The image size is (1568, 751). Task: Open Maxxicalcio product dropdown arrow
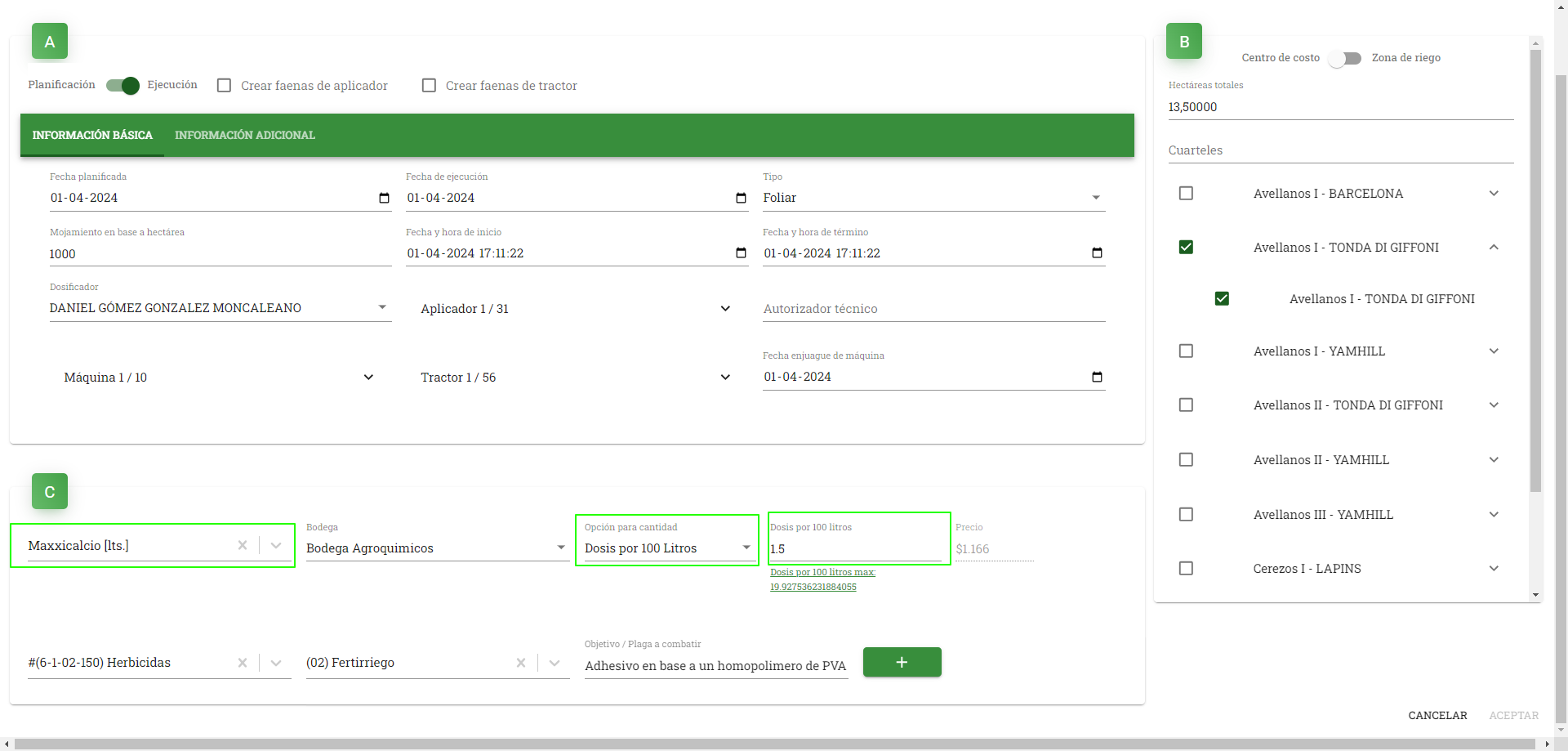pos(276,545)
